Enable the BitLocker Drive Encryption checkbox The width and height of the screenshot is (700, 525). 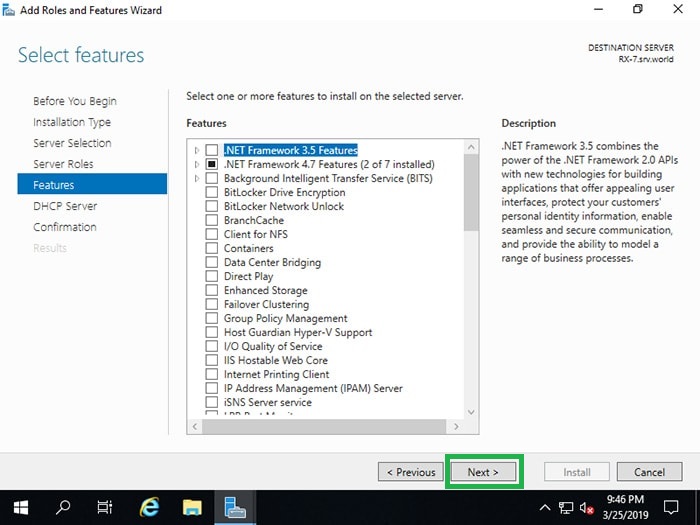[211, 192]
